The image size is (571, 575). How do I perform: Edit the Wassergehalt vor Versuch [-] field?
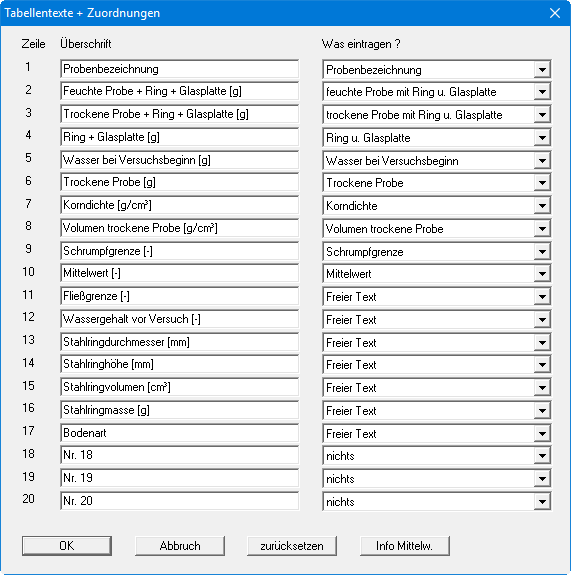click(179, 319)
